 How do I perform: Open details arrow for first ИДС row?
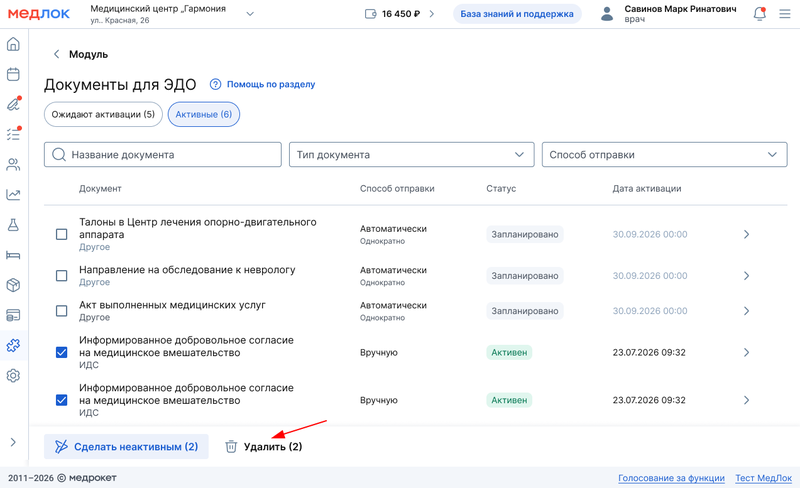[746, 352]
